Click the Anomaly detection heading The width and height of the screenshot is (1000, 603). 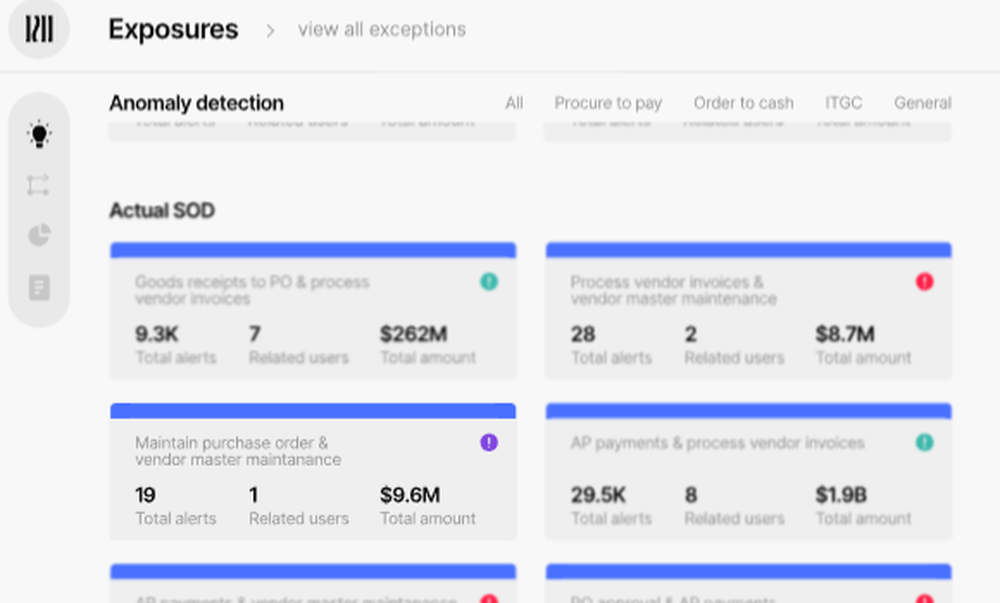click(196, 103)
